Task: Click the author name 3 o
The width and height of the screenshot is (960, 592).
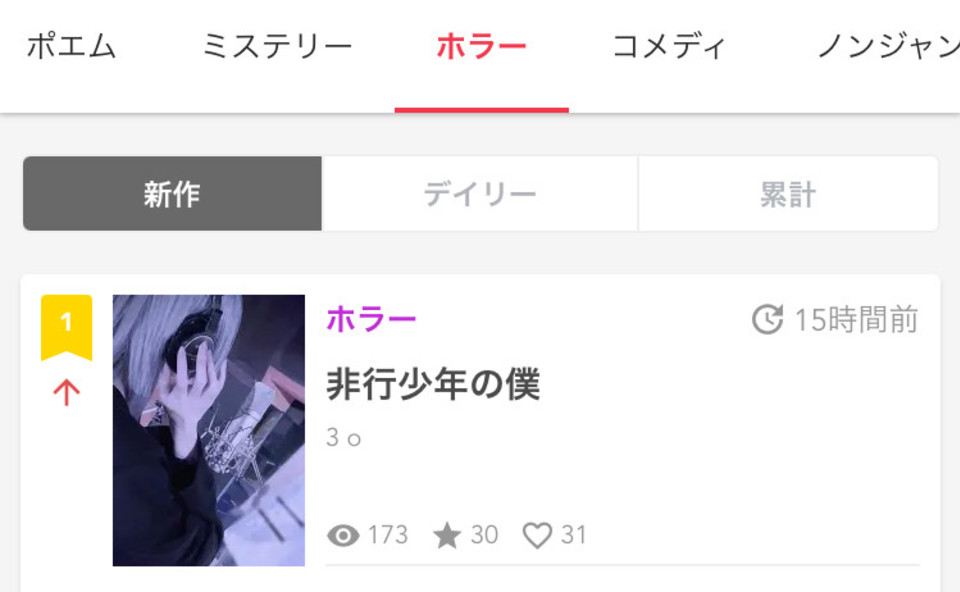Action: coord(343,438)
